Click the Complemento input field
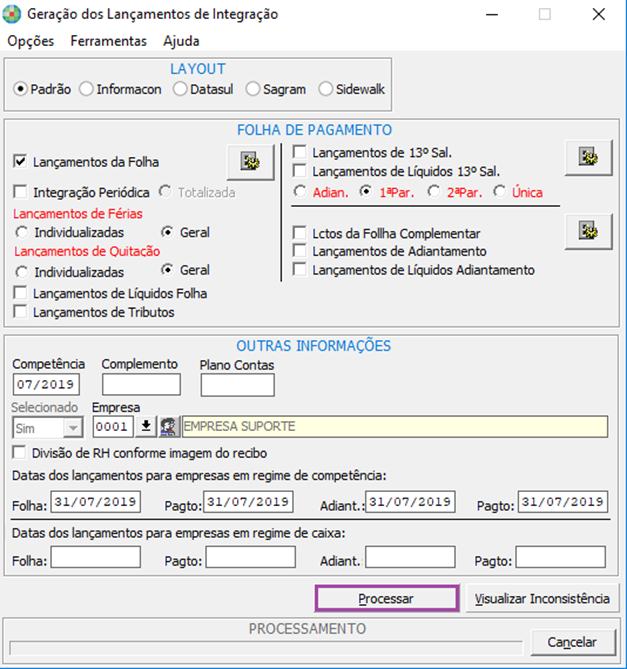This screenshot has height=669, width=627. click(x=141, y=384)
